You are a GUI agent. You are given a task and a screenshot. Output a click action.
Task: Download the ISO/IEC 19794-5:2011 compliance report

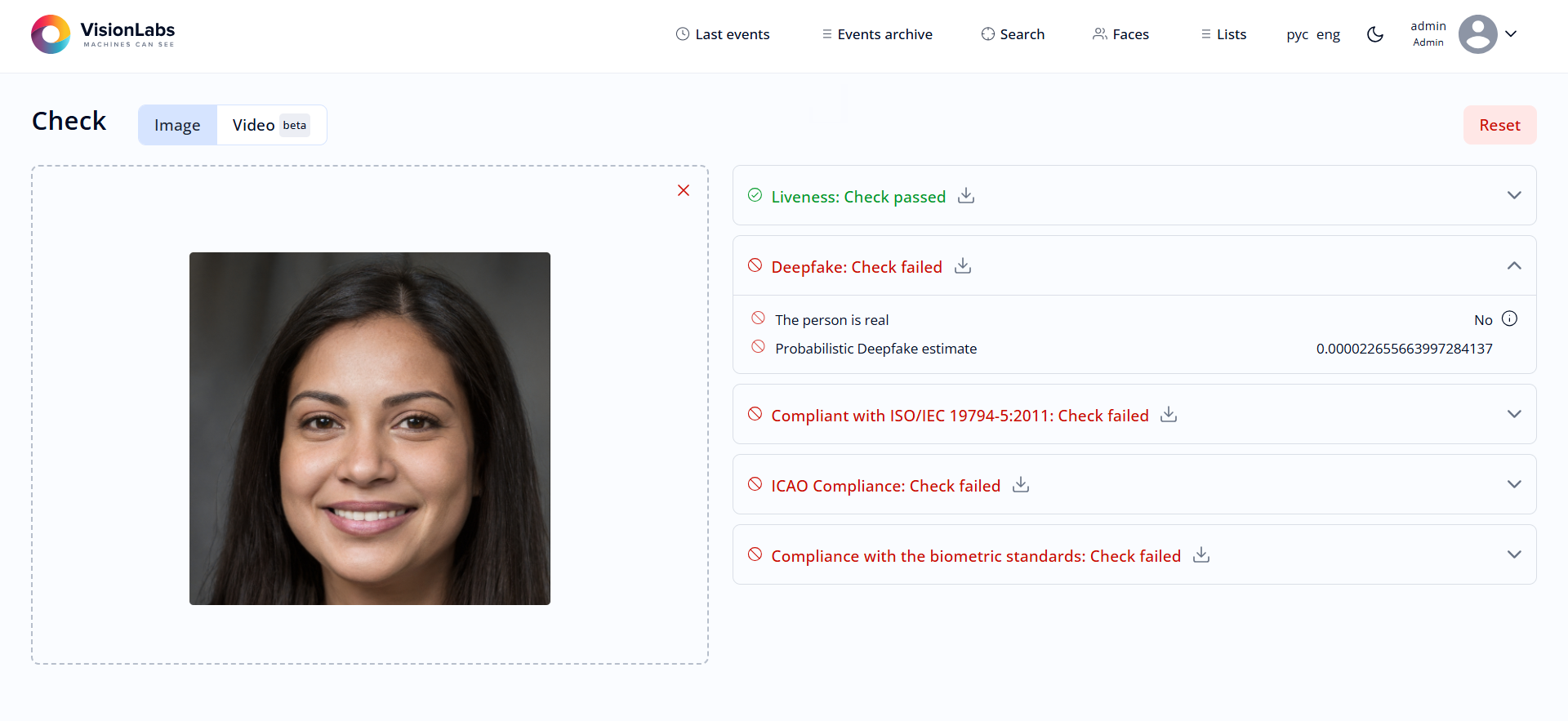tap(1169, 415)
